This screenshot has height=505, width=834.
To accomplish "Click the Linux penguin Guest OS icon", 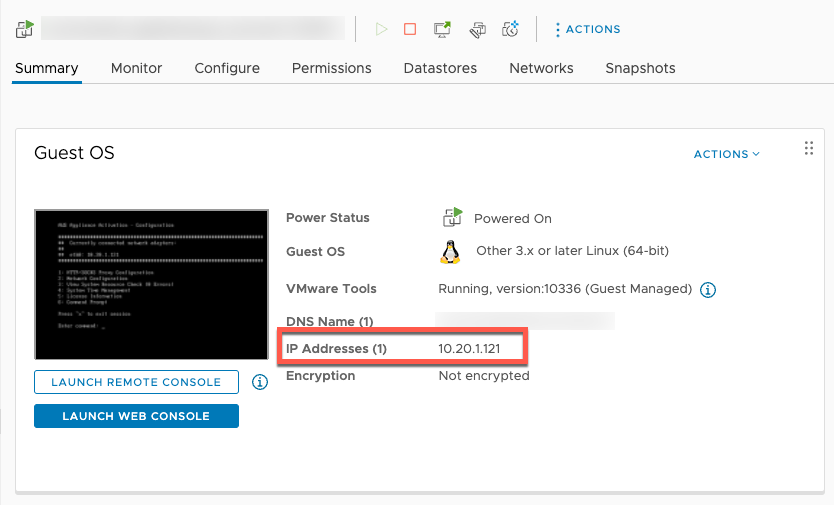I will coord(450,251).
